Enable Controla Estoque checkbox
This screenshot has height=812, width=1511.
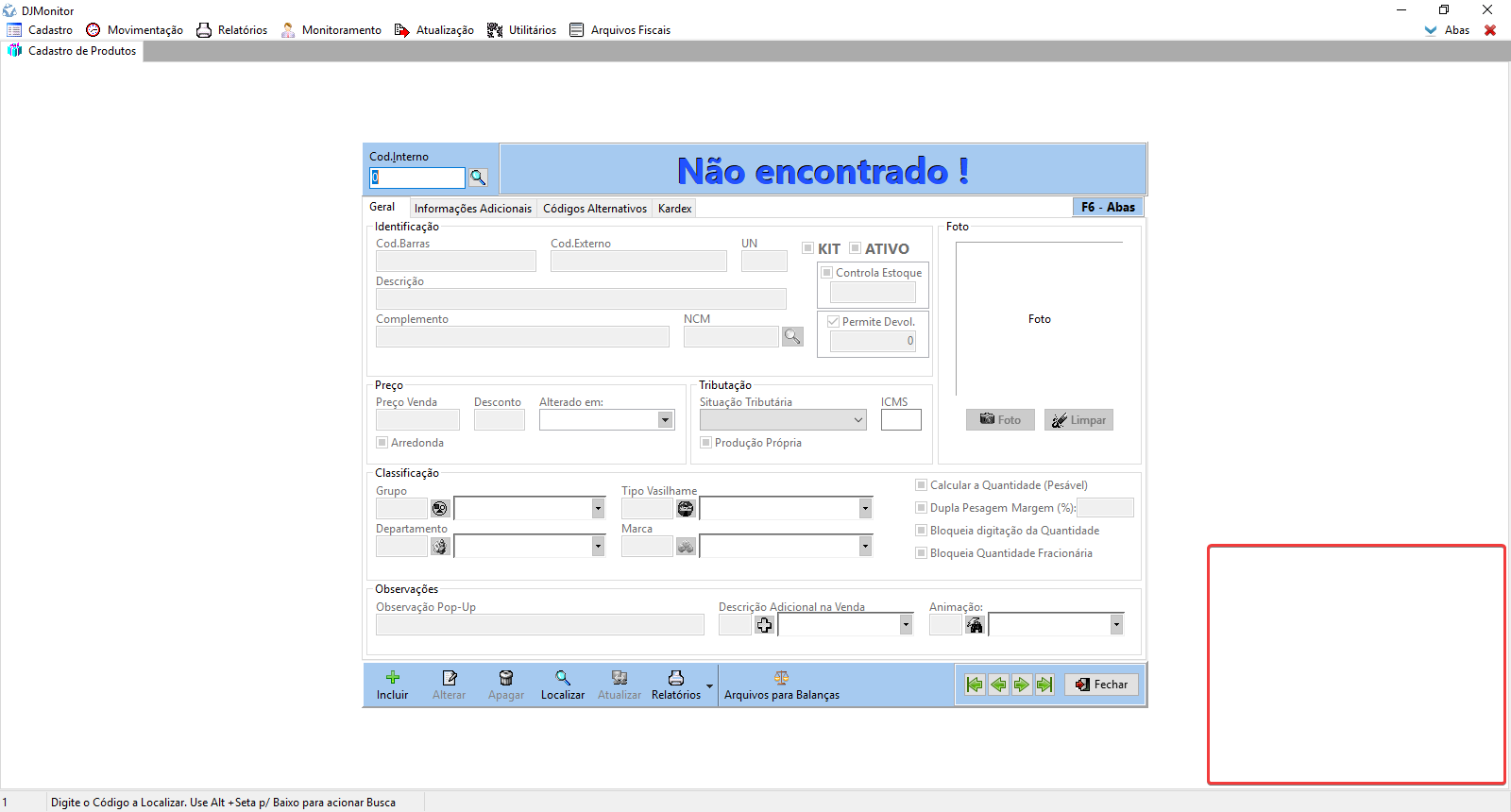[827, 273]
